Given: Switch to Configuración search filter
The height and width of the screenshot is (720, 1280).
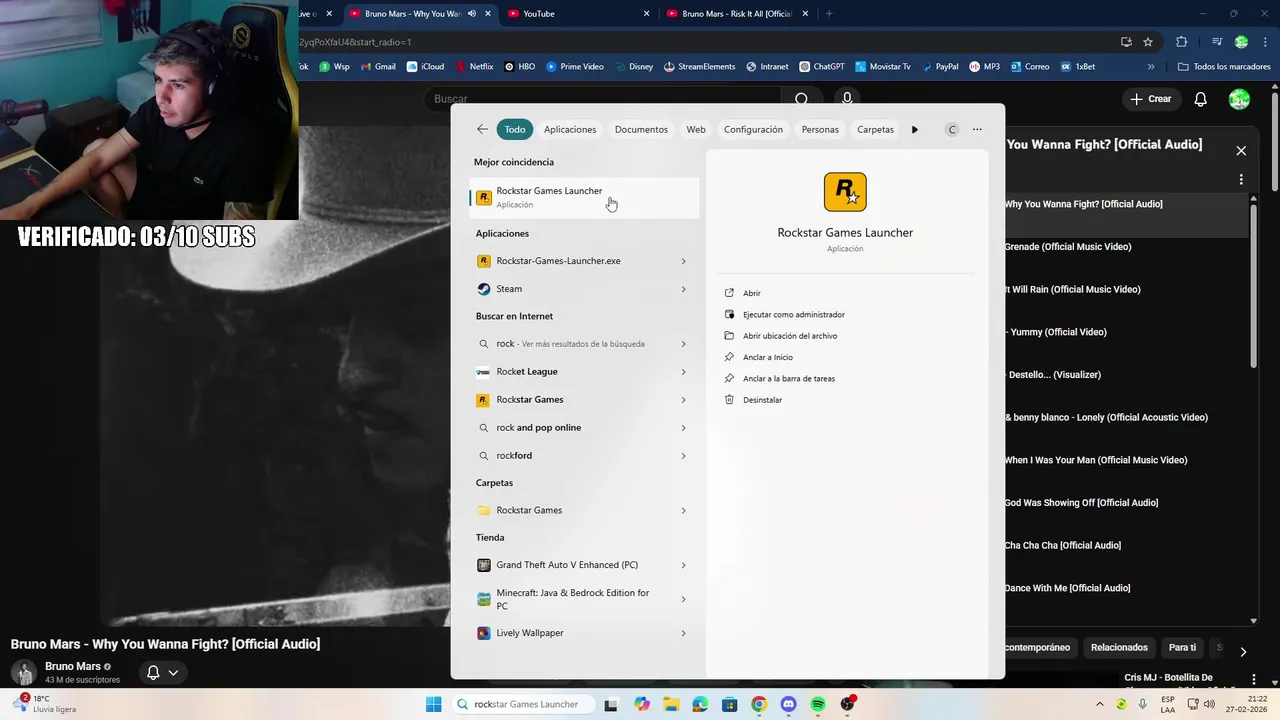Looking at the screenshot, I should 753,129.
